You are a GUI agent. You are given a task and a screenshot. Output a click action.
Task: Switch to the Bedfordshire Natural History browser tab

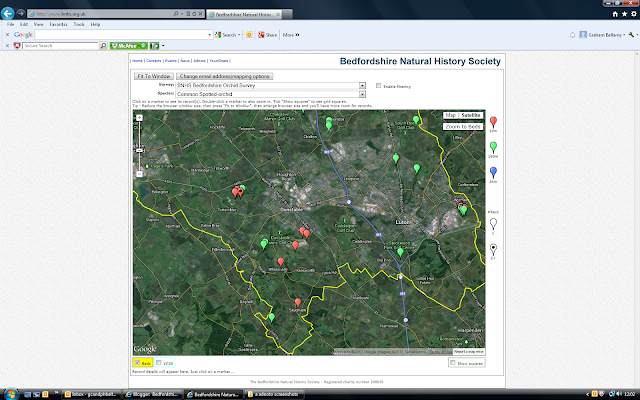(x=244, y=14)
